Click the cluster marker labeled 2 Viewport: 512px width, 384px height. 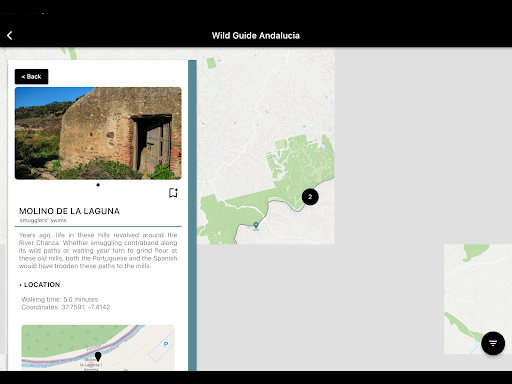[x=310, y=197]
